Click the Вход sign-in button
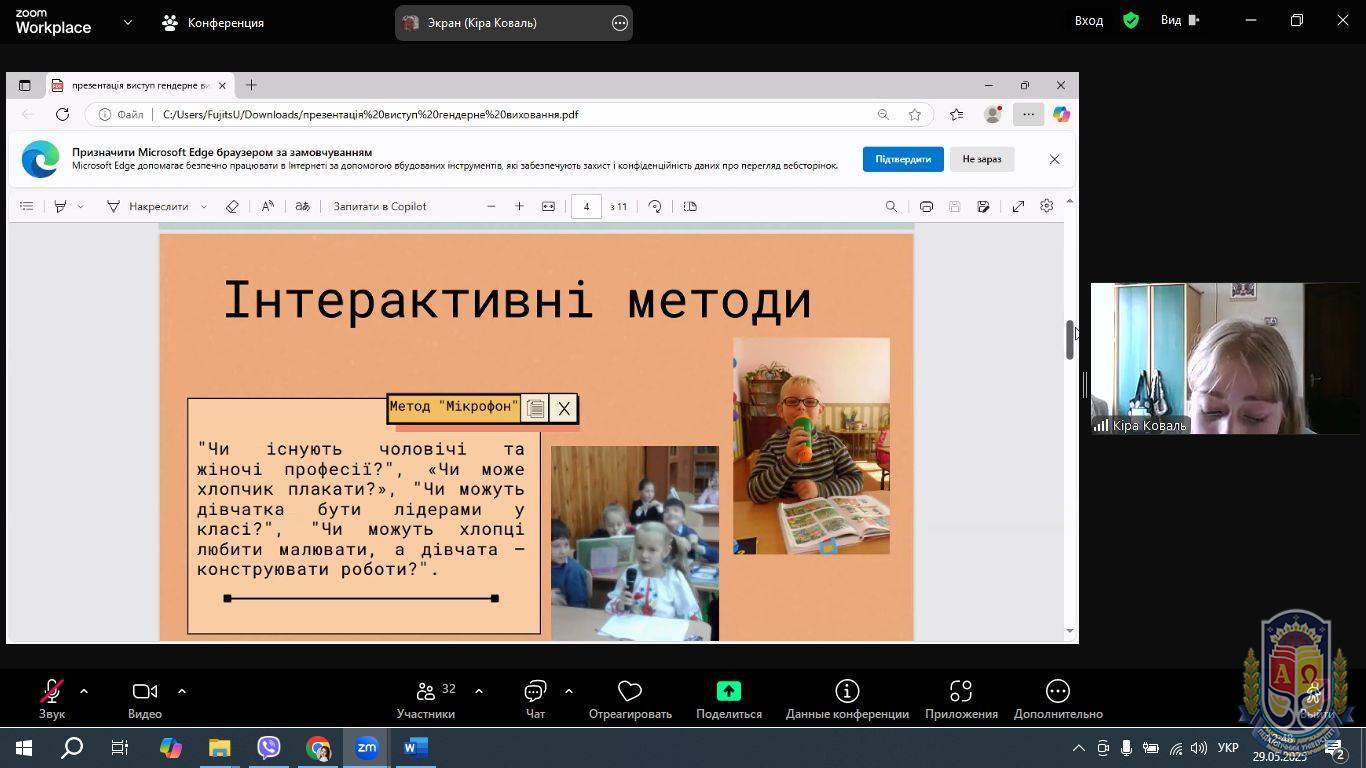1366x768 pixels. [x=1089, y=20]
